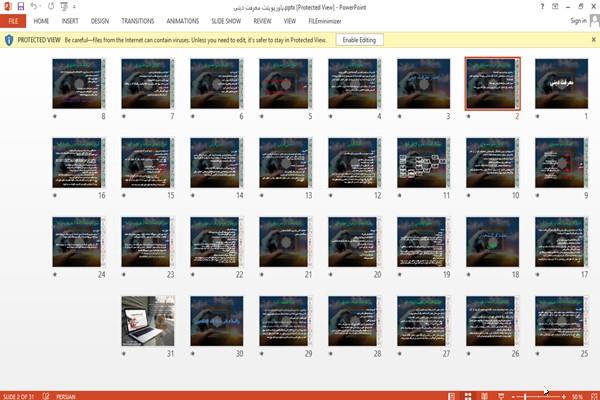Close the Protected View message bar
Viewport: 600px width, 400px height.
point(593,39)
